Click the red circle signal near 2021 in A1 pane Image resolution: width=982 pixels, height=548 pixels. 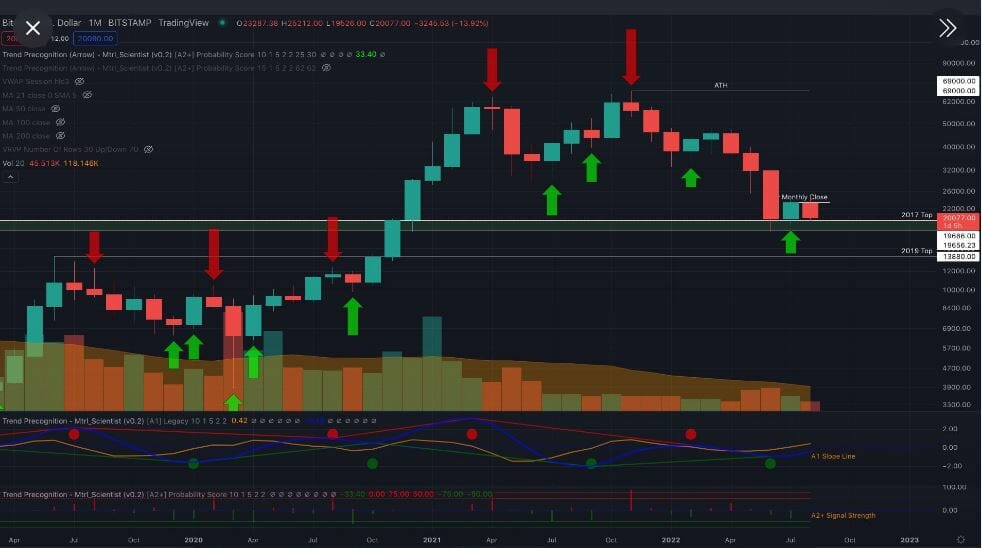[x=471, y=434]
